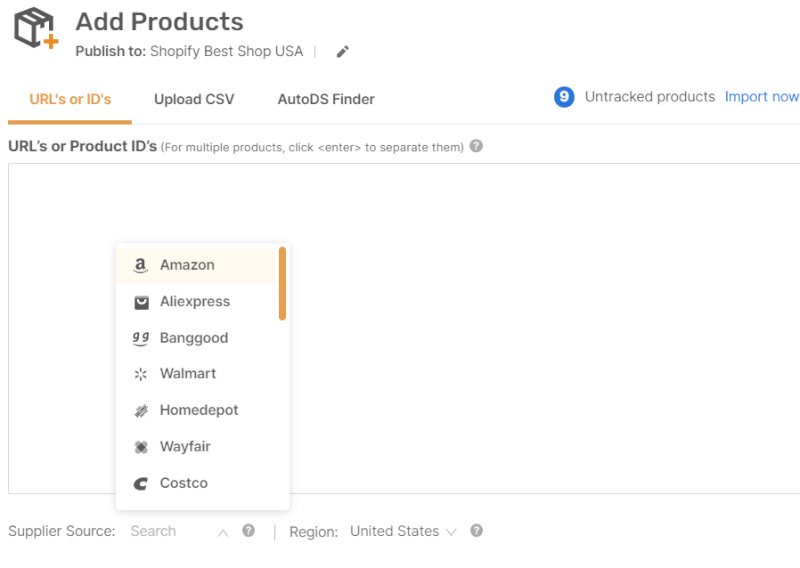
Task: Click the help icon next to URL's or Product ID's
Action: 476,146
